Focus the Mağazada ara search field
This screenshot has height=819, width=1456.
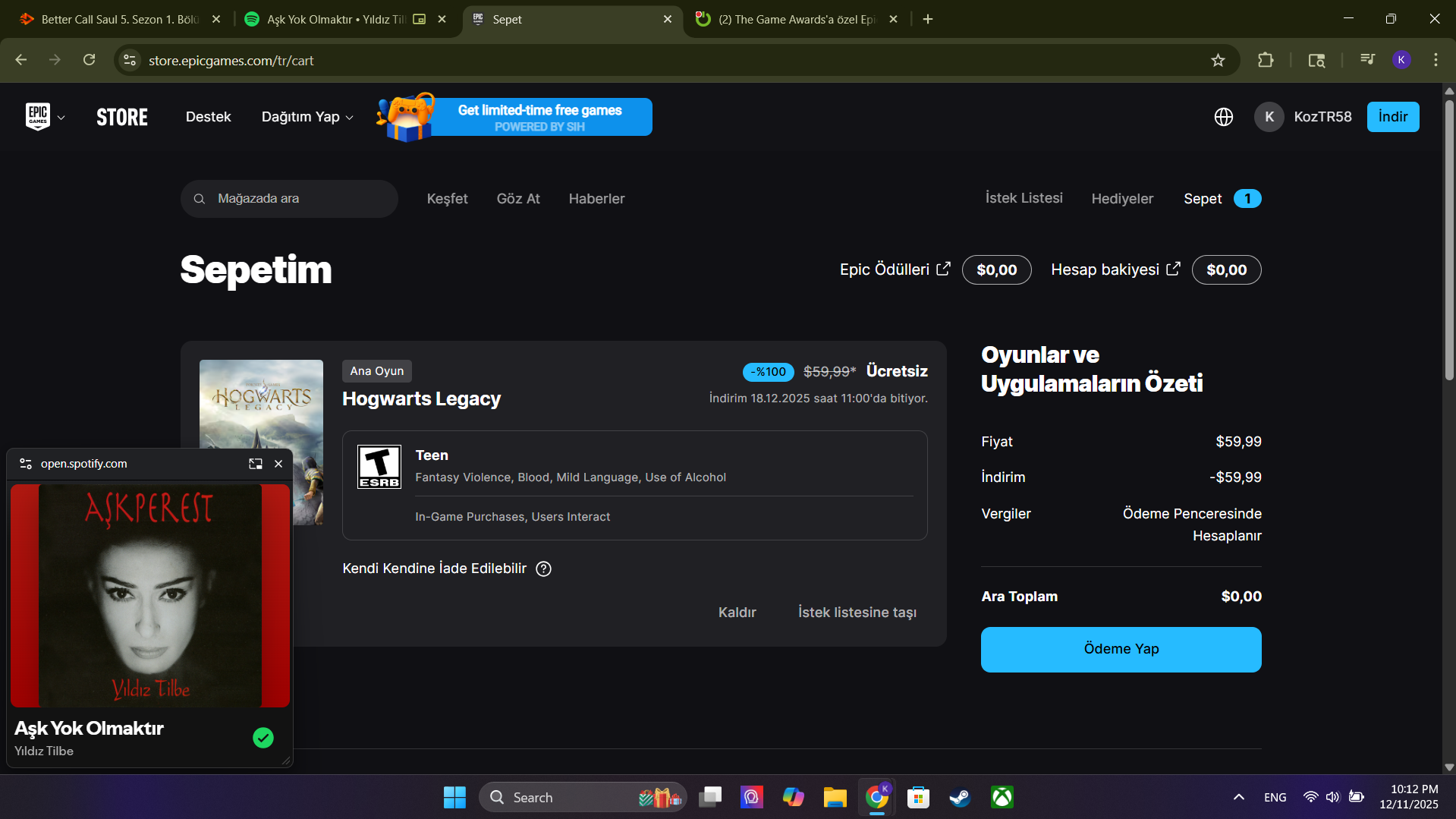(x=289, y=199)
